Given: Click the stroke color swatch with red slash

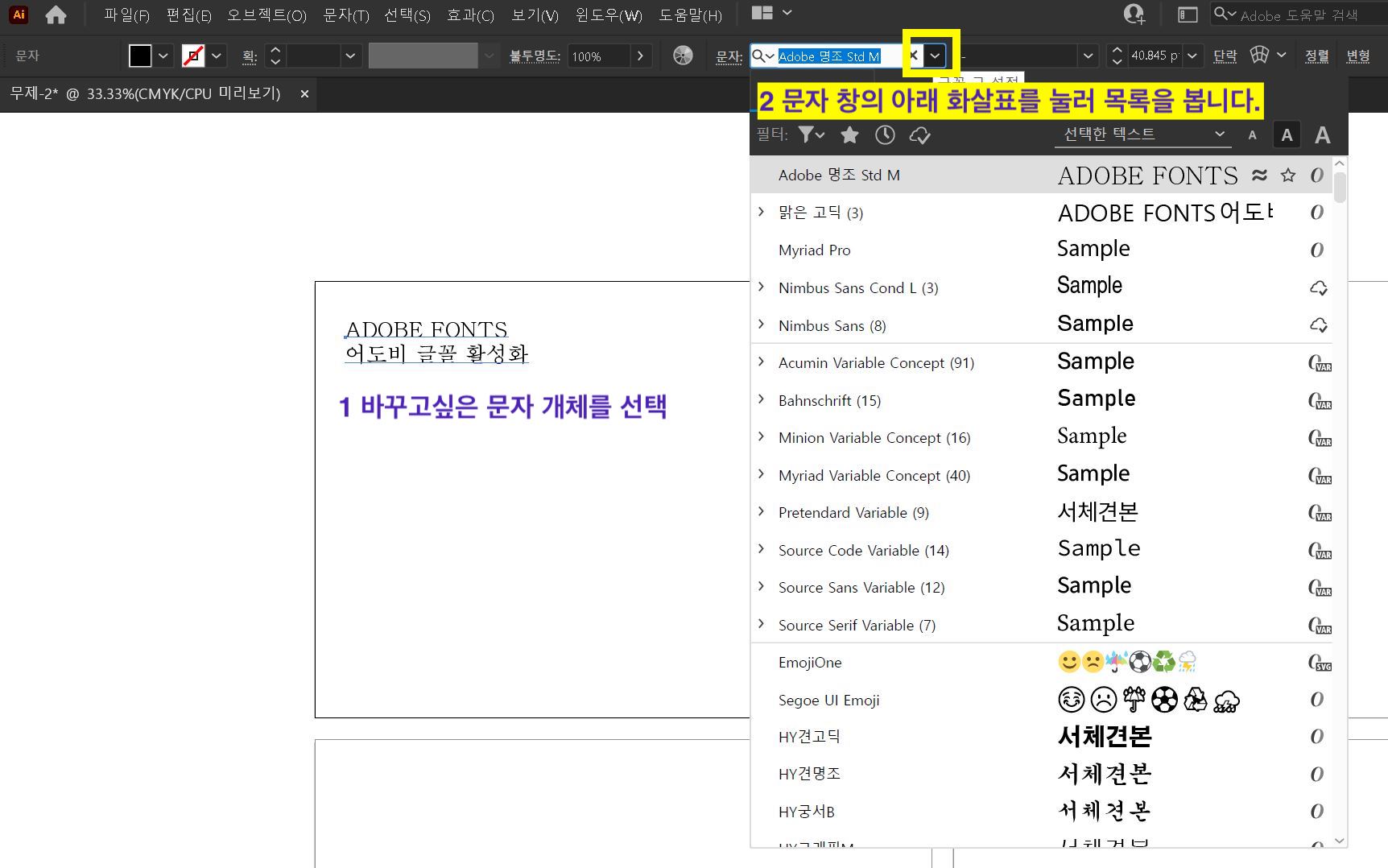Looking at the screenshot, I should click(x=193, y=56).
